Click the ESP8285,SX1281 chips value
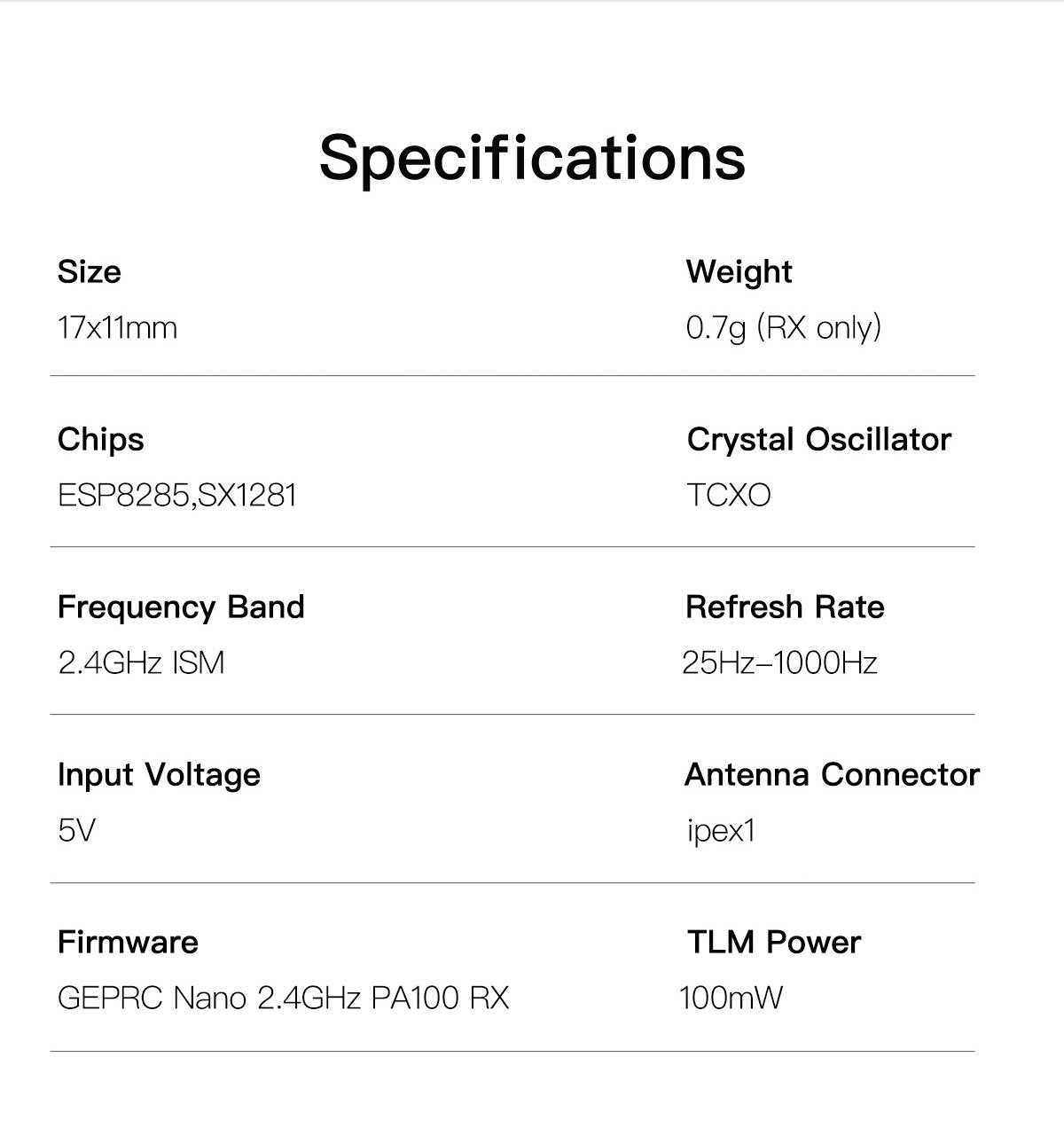Screen dimensions: 1064x1128 tap(176, 495)
